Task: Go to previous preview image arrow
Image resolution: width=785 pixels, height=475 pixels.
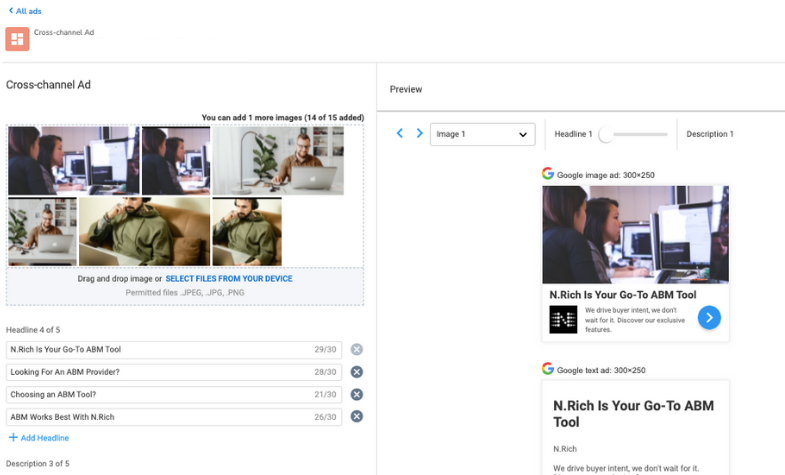Action: click(400, 133)
